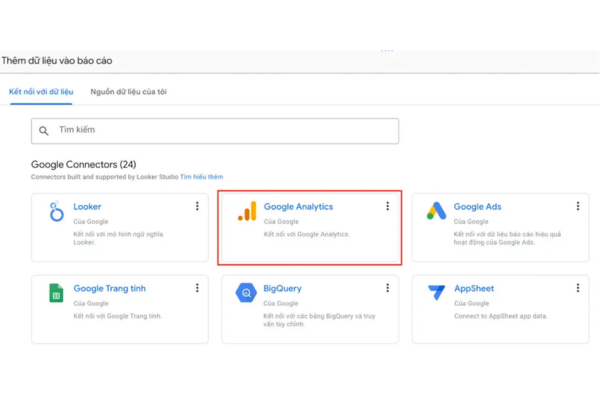Open Google Analytics card three-dot menu

(x=388, y=206)
